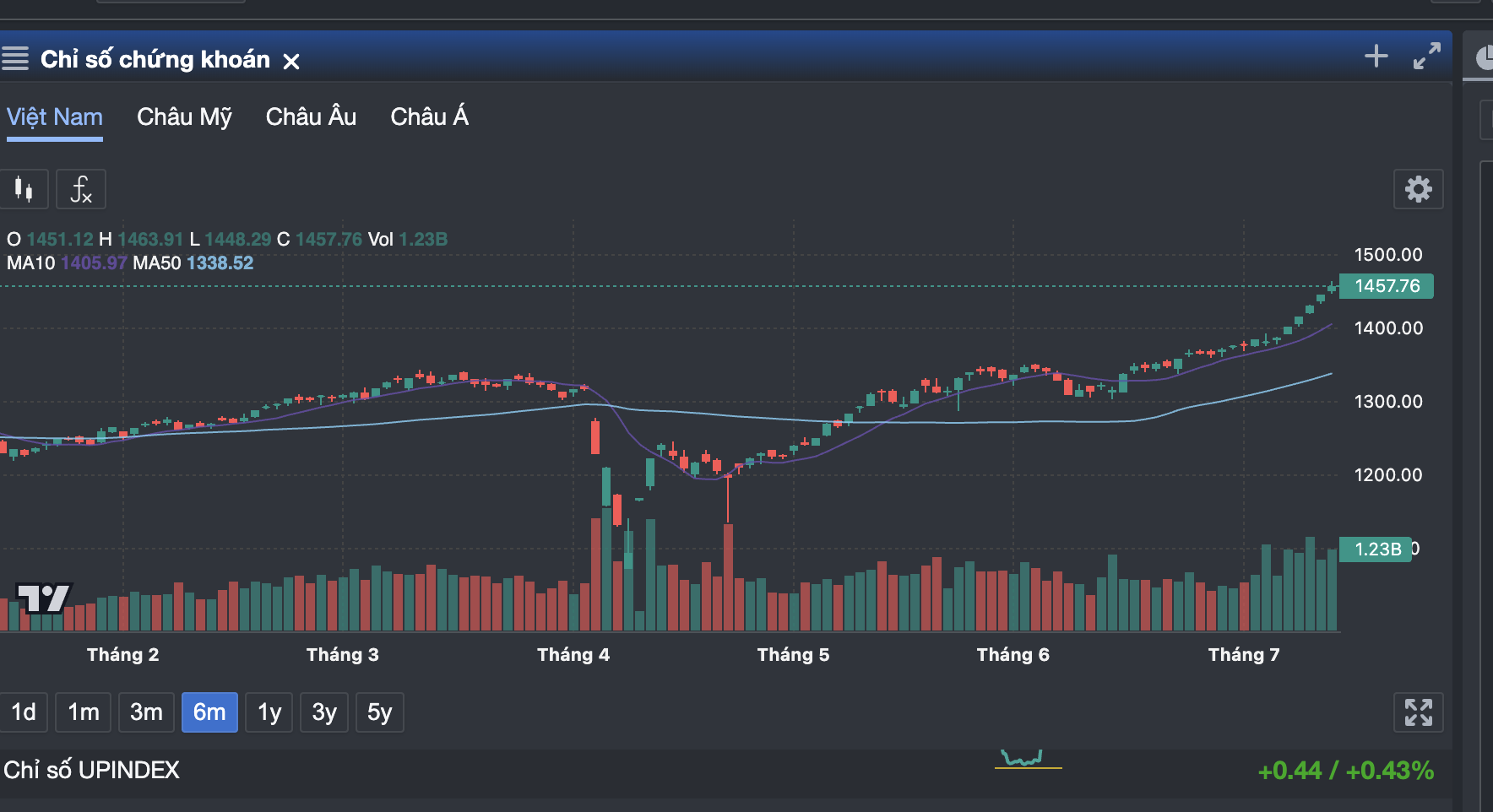Screen dimensions: 1493x812
Task: Toggle fullscreen chart mode icon
Action: click(1418, 712)
